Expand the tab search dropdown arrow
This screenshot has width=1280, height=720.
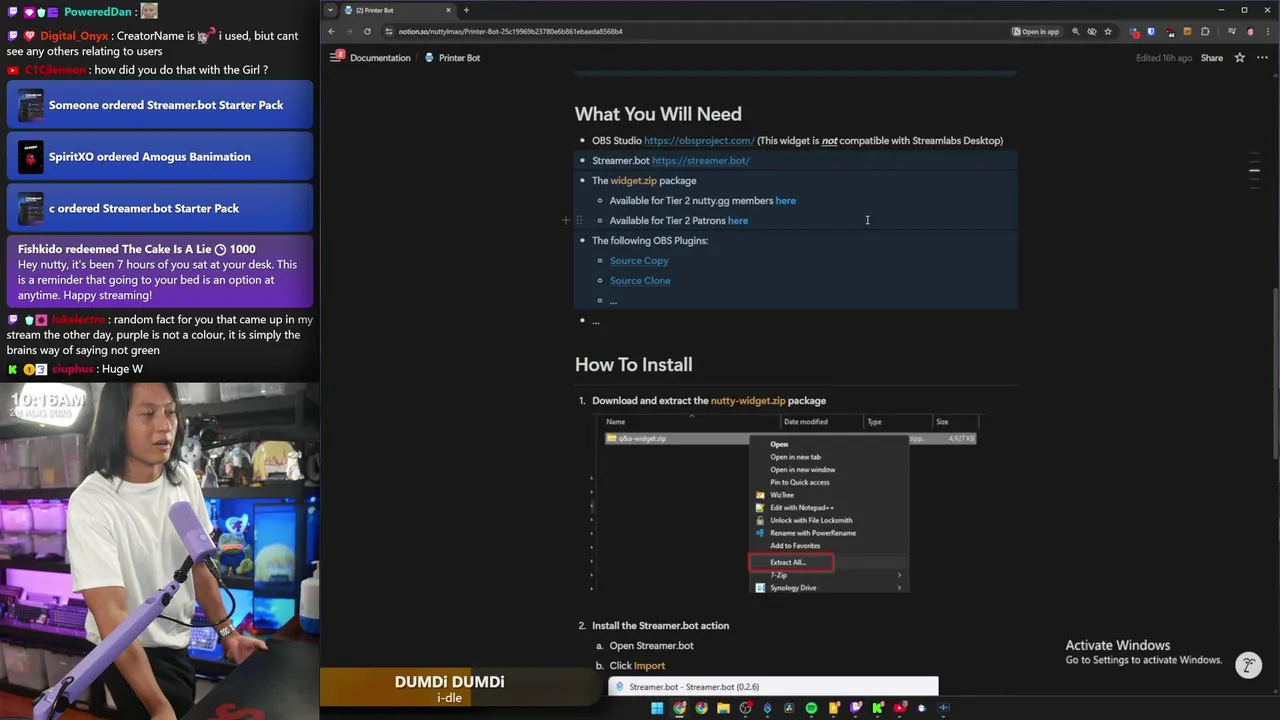(330, 10)
